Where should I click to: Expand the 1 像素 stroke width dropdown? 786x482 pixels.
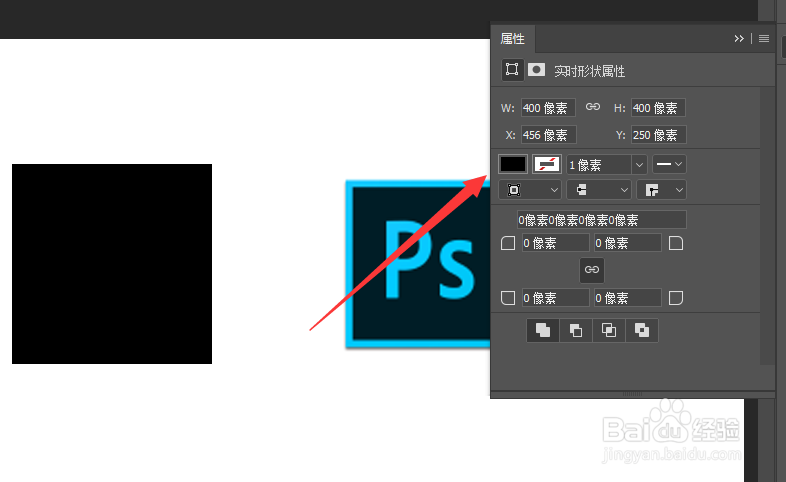pos(639,164)
